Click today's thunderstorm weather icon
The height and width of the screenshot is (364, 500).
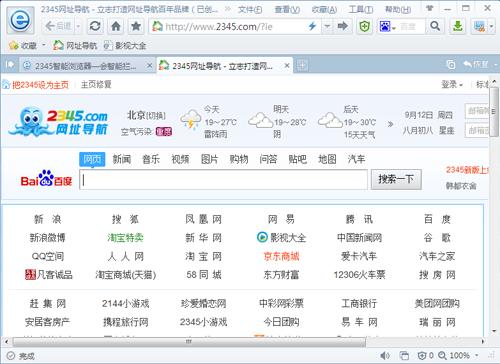tap(191, 119)
